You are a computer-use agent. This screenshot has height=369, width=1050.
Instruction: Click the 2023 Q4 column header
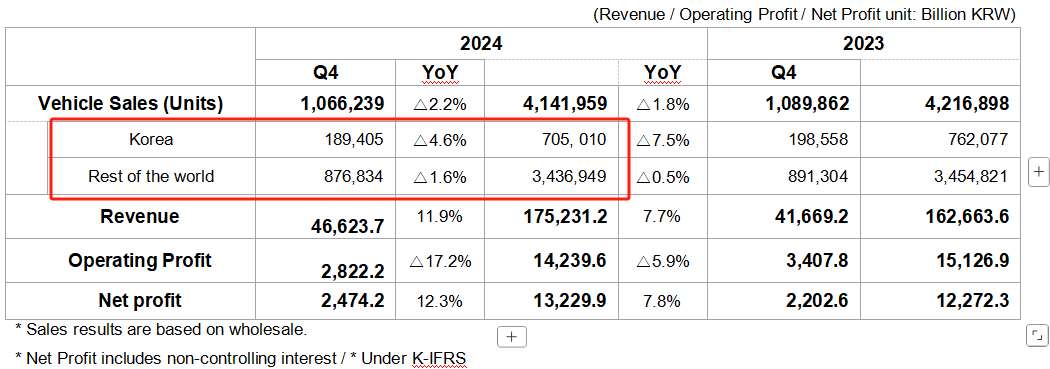(783, 72)
